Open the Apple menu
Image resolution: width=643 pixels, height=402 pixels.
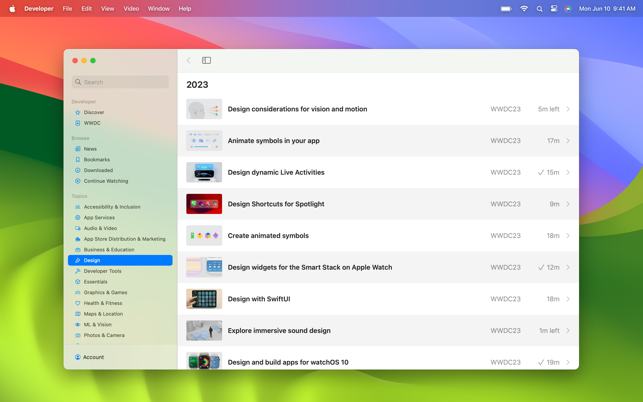pyautogui.click(x=12, y=9)
